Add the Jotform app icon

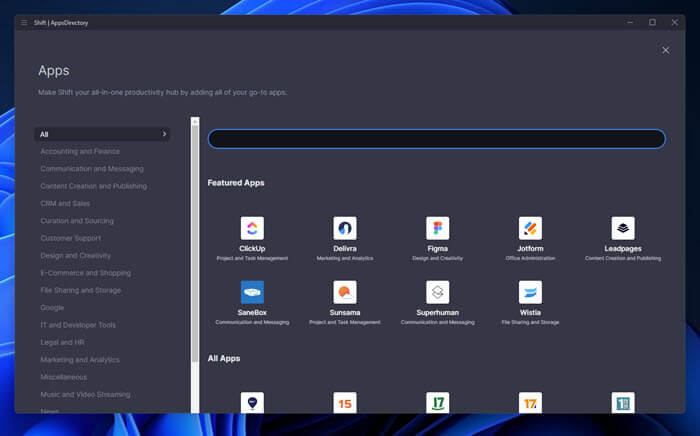click(x=530, y=228)
